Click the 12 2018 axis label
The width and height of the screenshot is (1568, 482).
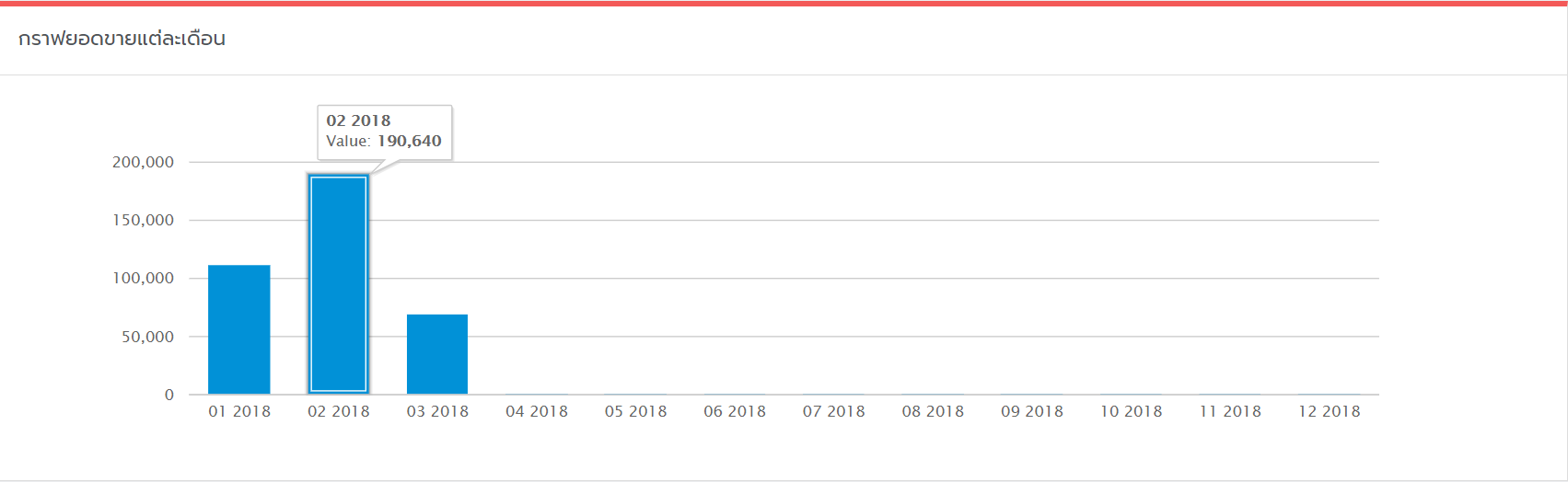pyautogui.click(x=1330, y=411)
